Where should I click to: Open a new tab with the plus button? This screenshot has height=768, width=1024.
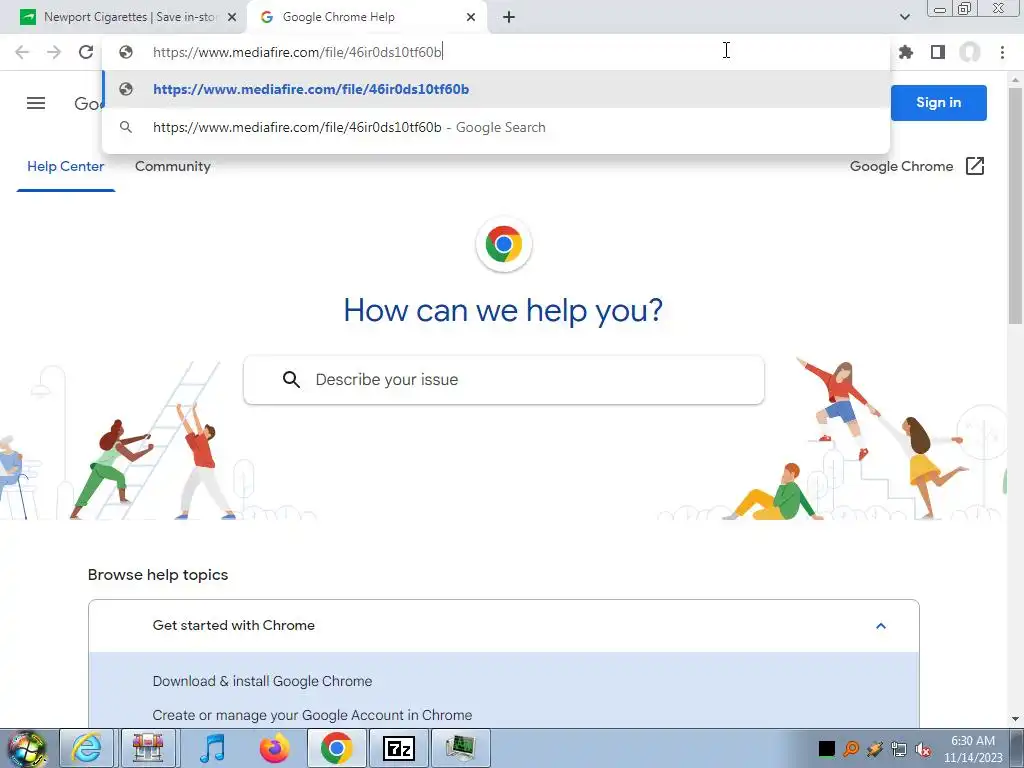click(509, 17)
